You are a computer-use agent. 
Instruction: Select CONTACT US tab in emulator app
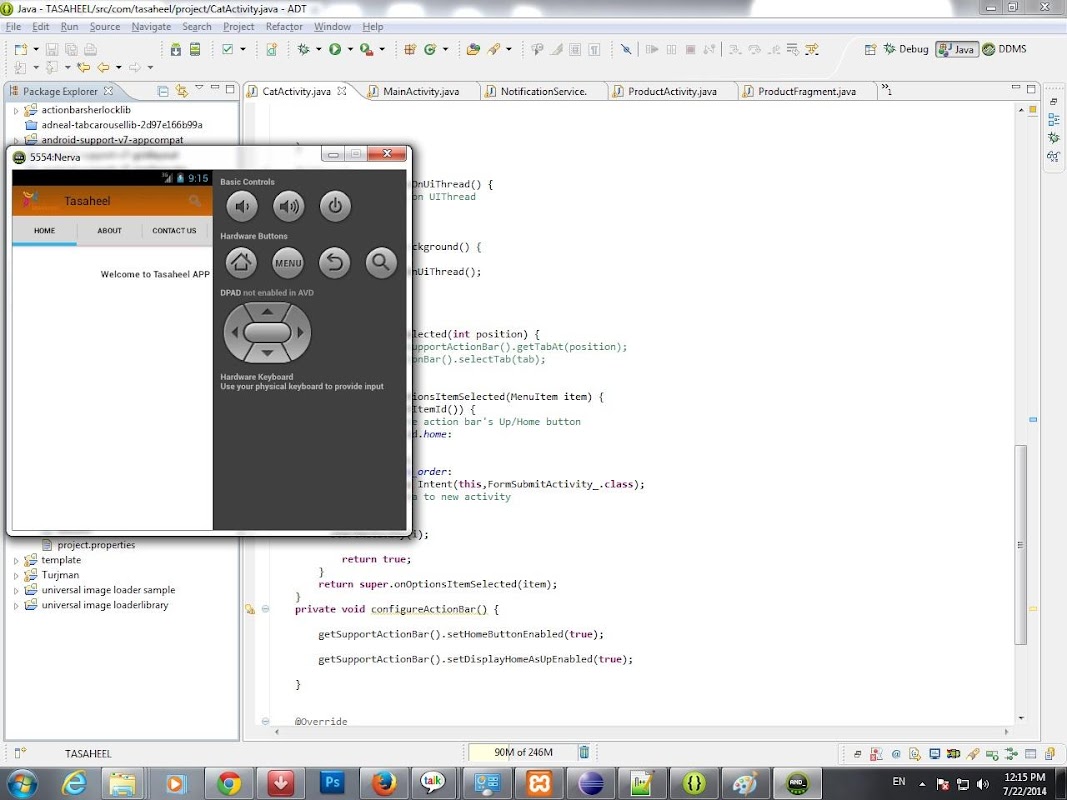(174, 231)
